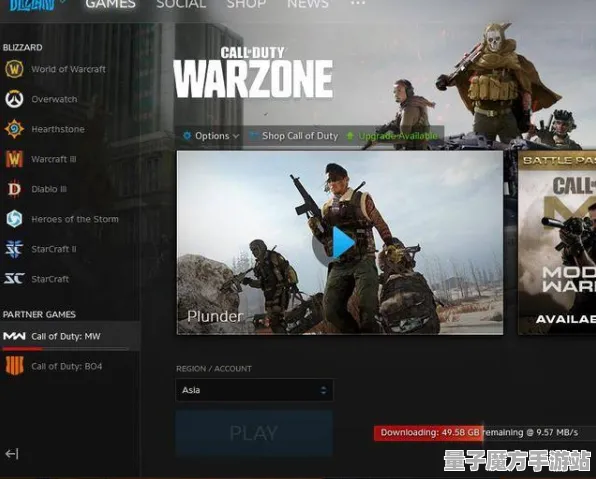Click the Heroes of the Storm icon

(x=14, y=219)
